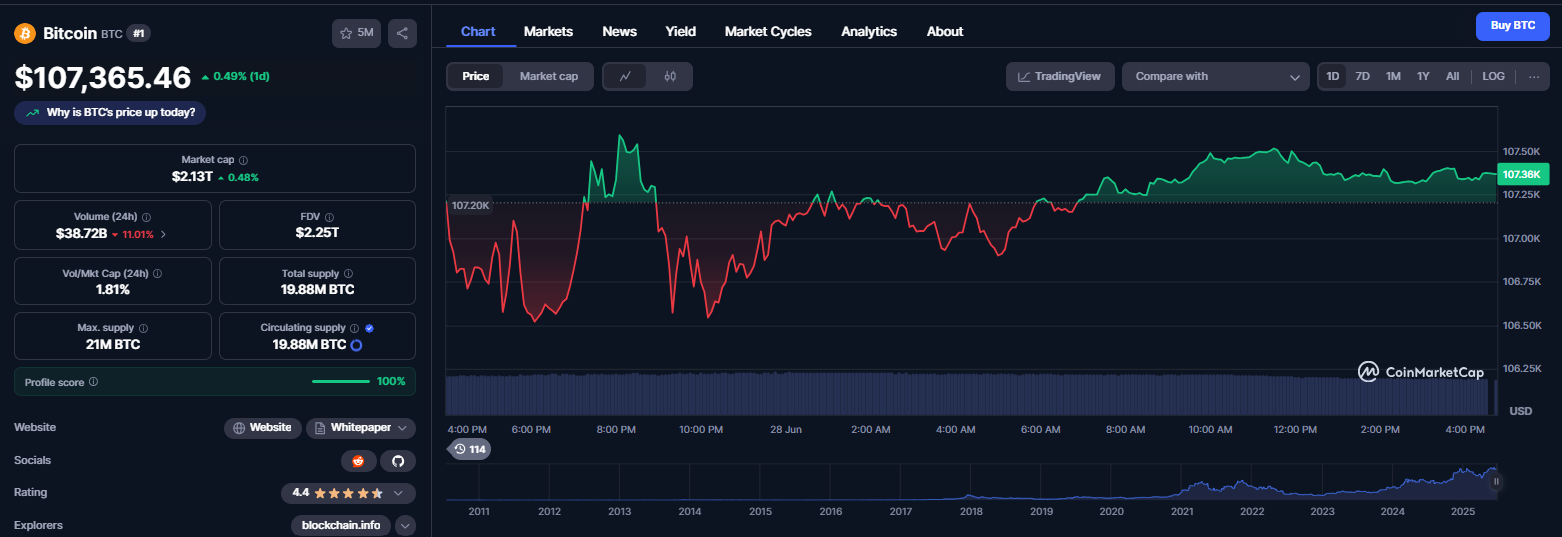Image resolution: width=1562 pixels, height=537 pixels.
Task: Open the Yield tab
Action: (x=681, y=31)
